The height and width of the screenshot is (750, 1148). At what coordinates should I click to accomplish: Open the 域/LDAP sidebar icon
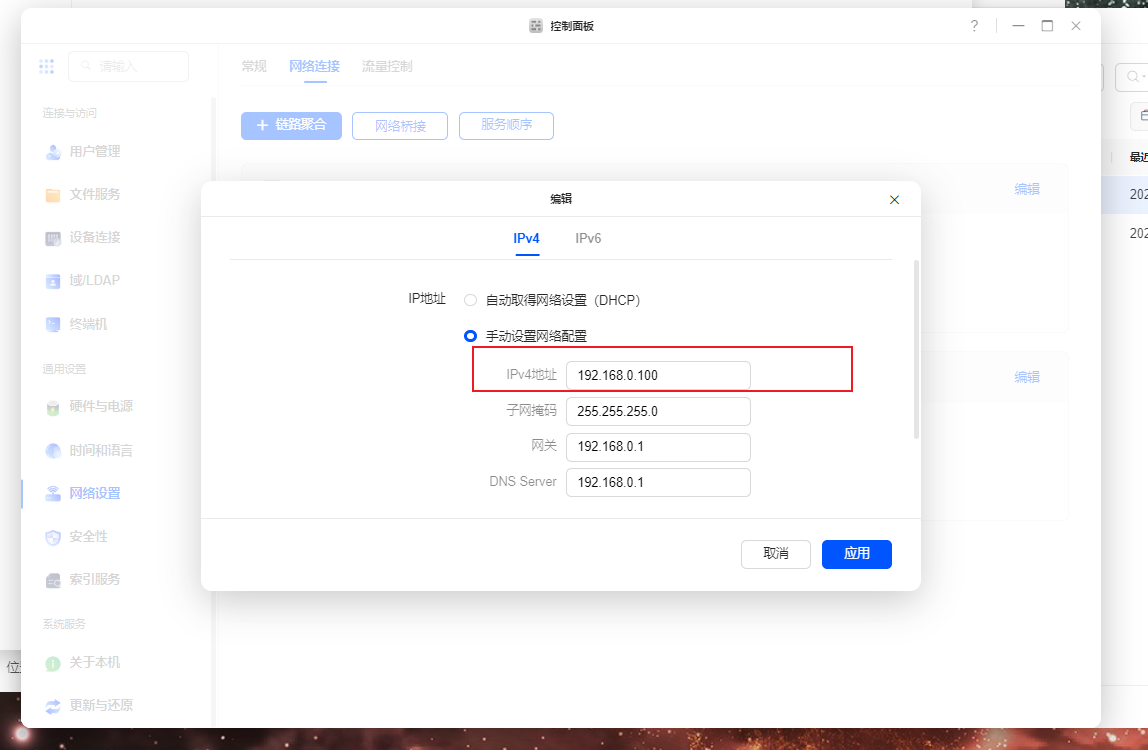[53, 281]
